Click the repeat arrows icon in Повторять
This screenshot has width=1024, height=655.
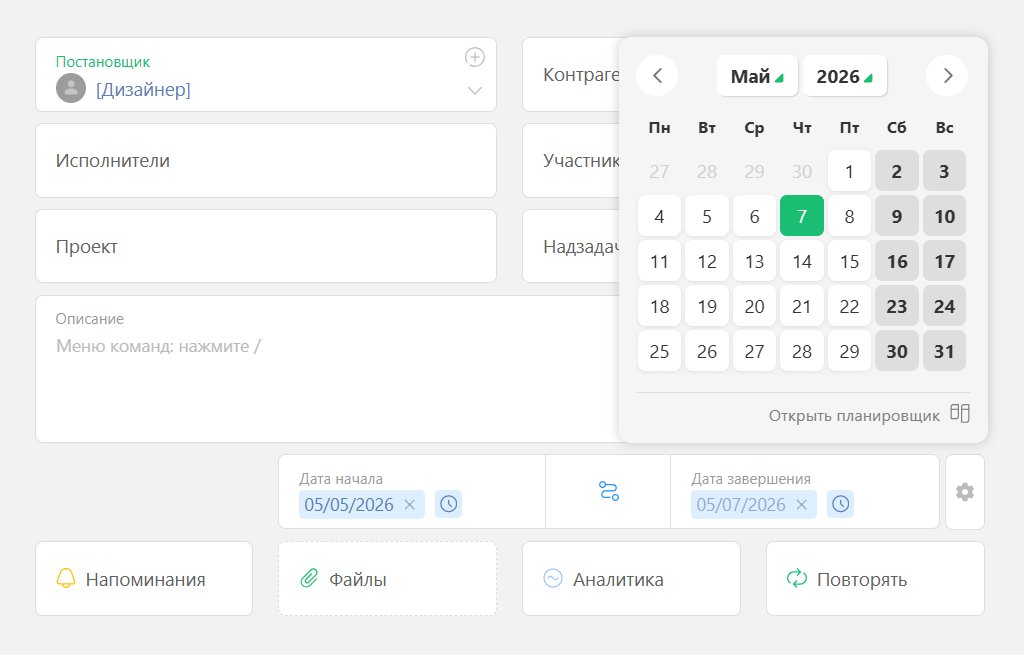click(x=797, y=578)
